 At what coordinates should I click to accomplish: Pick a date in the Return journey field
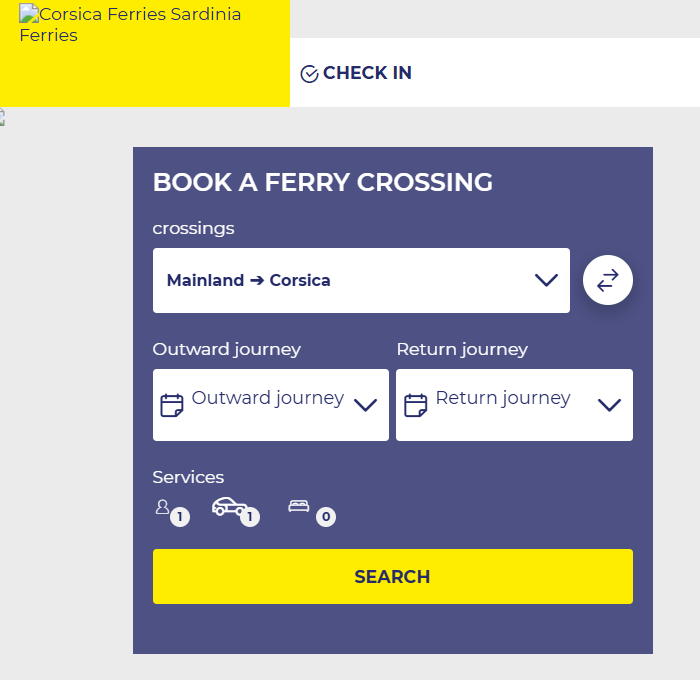502,398
